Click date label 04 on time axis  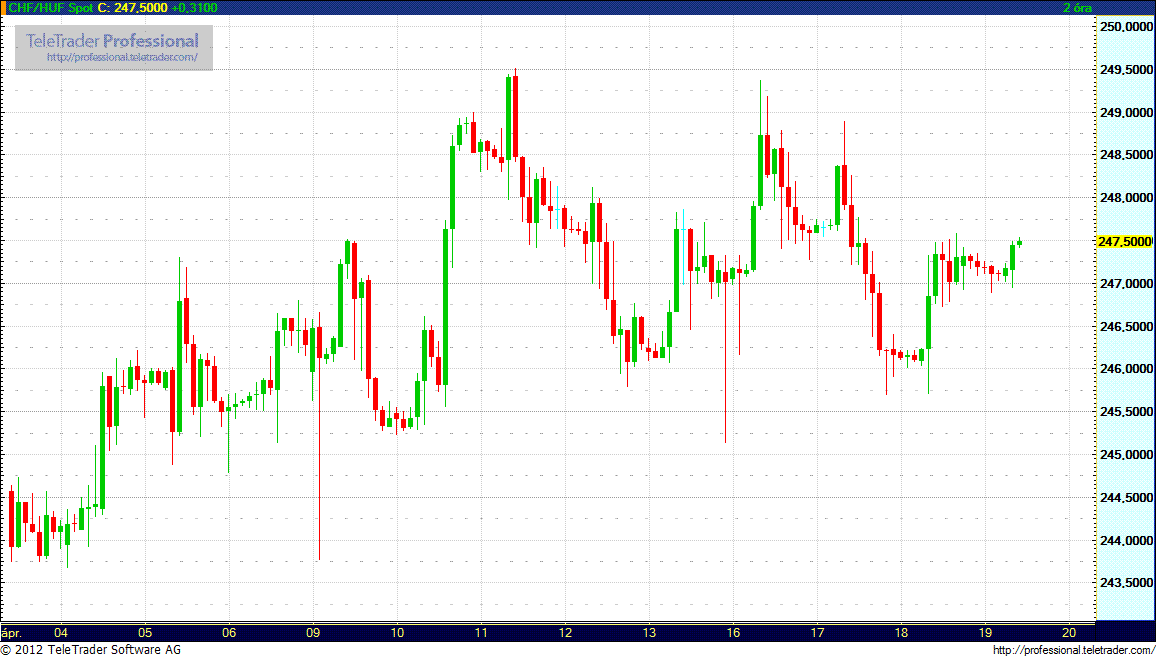coord(61,632)
